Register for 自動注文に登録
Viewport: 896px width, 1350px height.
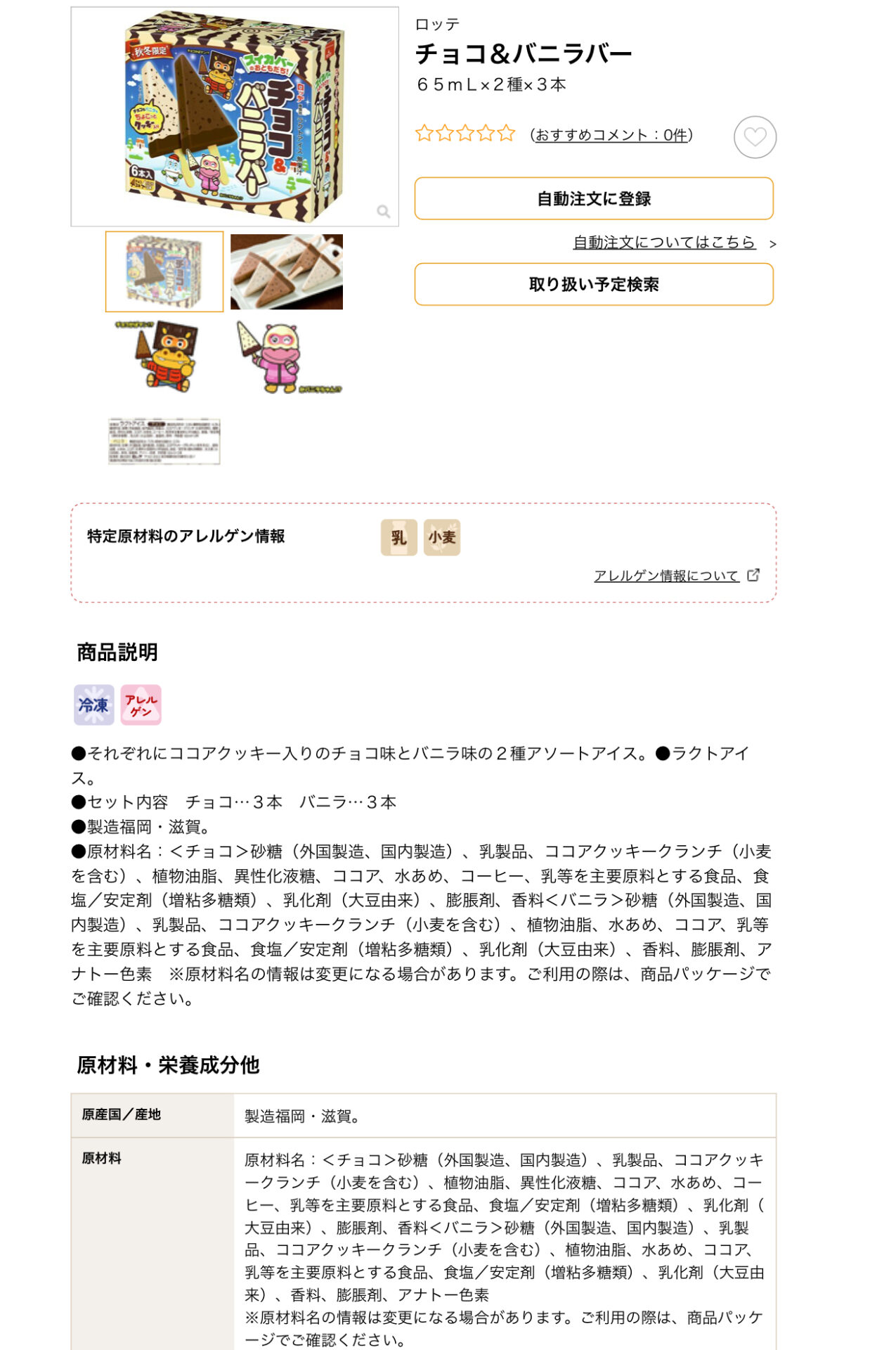(x=594, y=199)
